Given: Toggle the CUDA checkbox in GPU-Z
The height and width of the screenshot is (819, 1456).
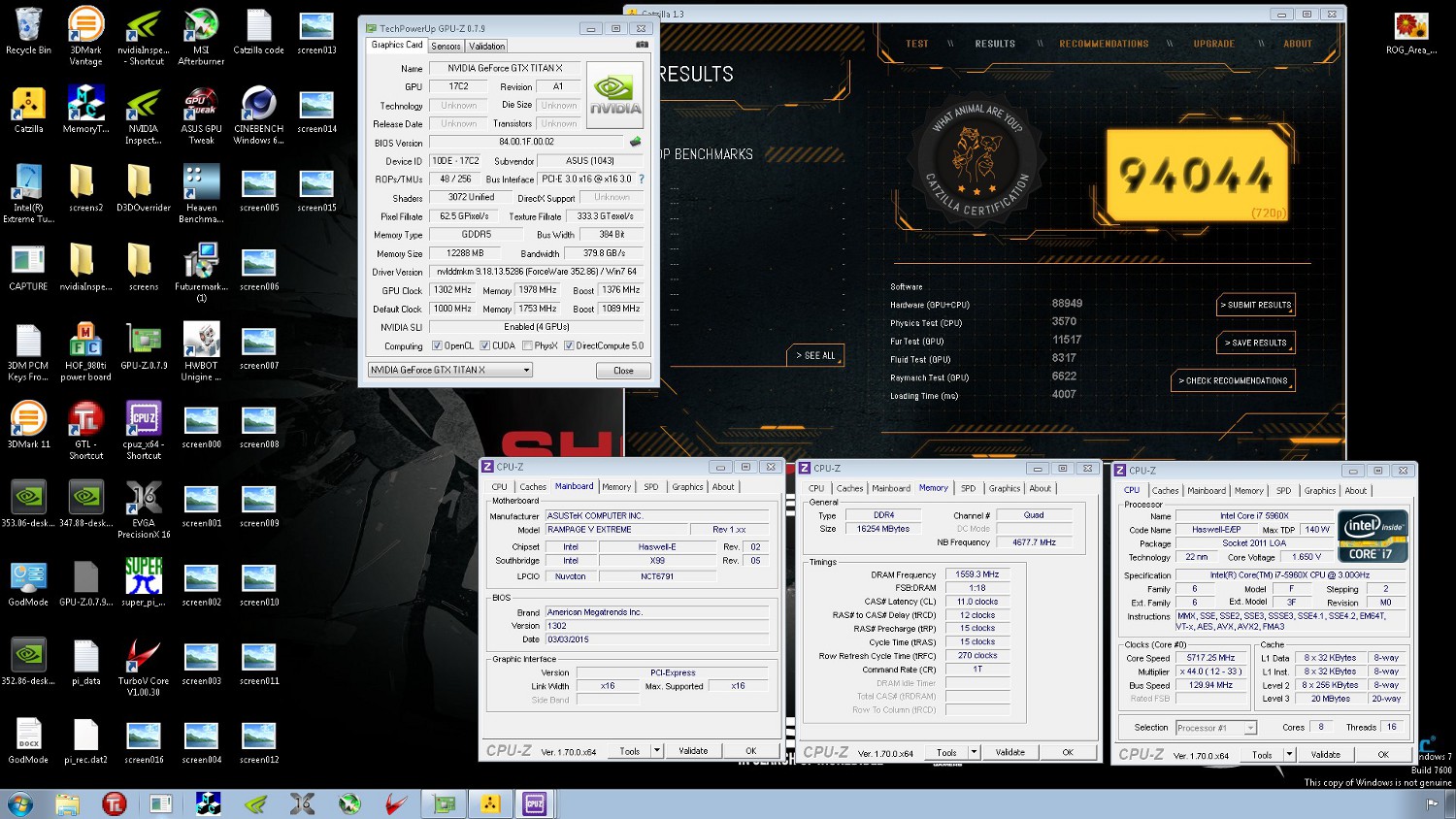Looking at the screenshot, I should tap(484, 345).
